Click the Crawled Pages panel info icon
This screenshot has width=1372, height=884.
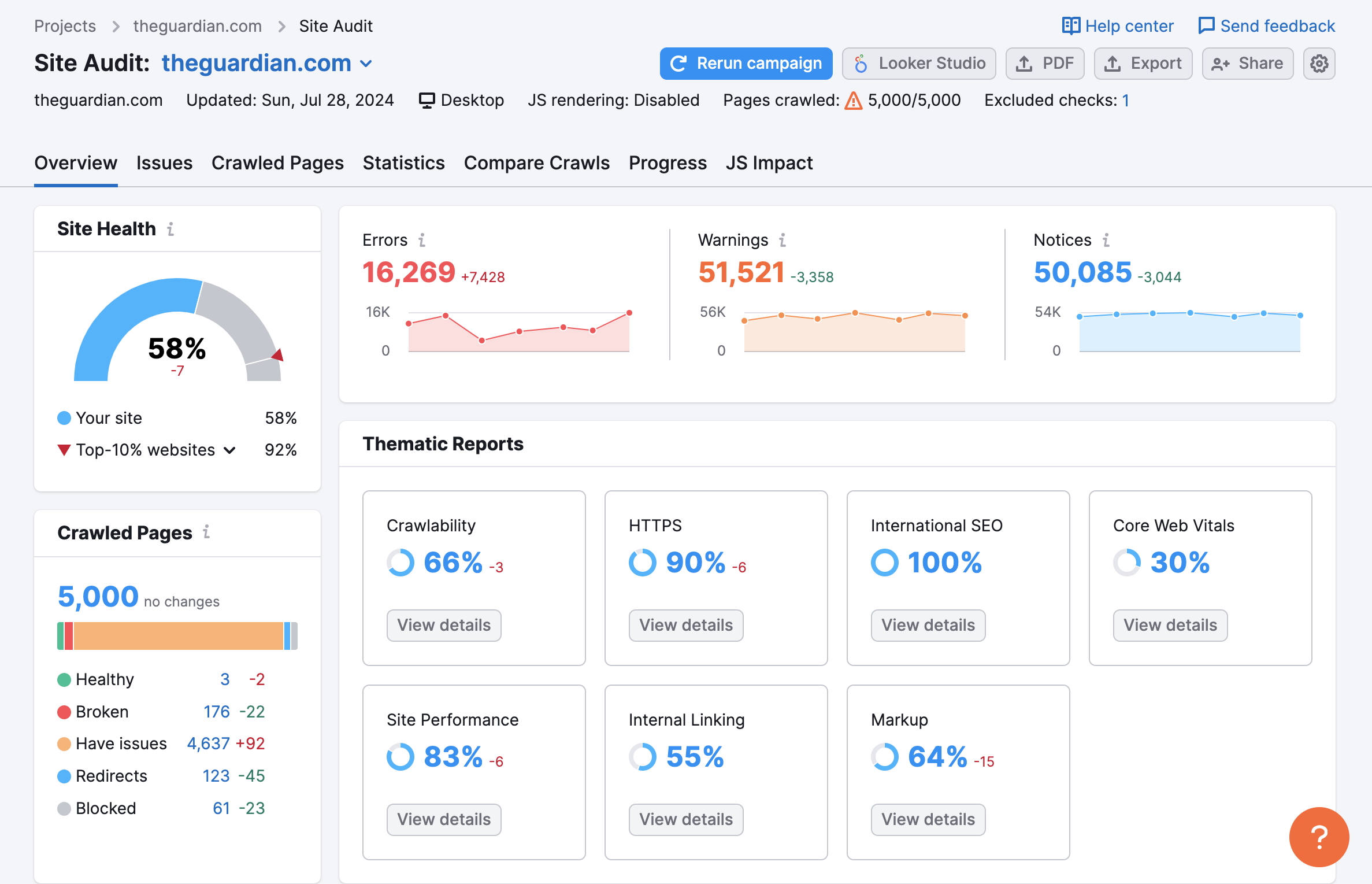pyautogui.click(x=207, y=532)
